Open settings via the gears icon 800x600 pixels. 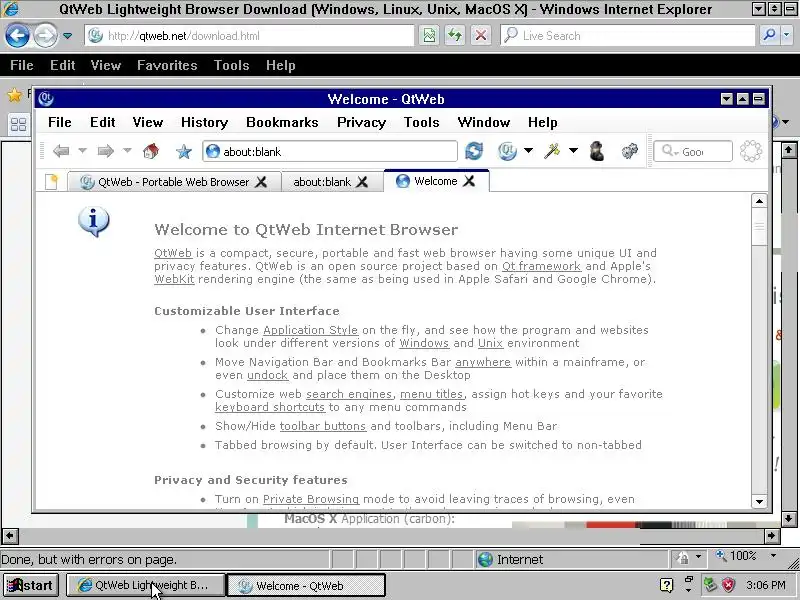coord(630,151)
